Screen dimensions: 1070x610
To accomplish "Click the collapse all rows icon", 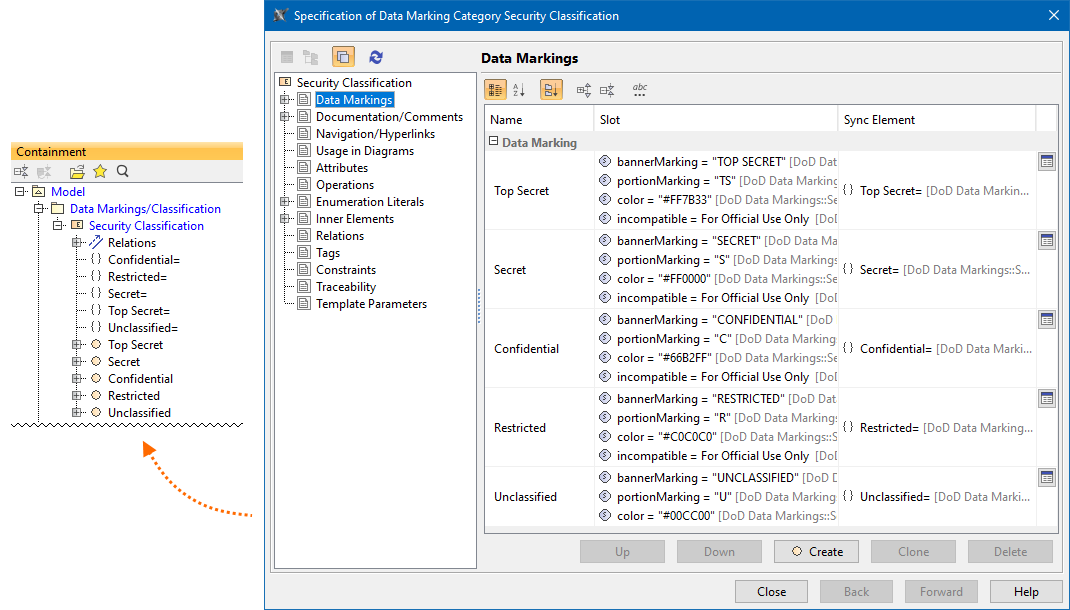I will 607,90.
